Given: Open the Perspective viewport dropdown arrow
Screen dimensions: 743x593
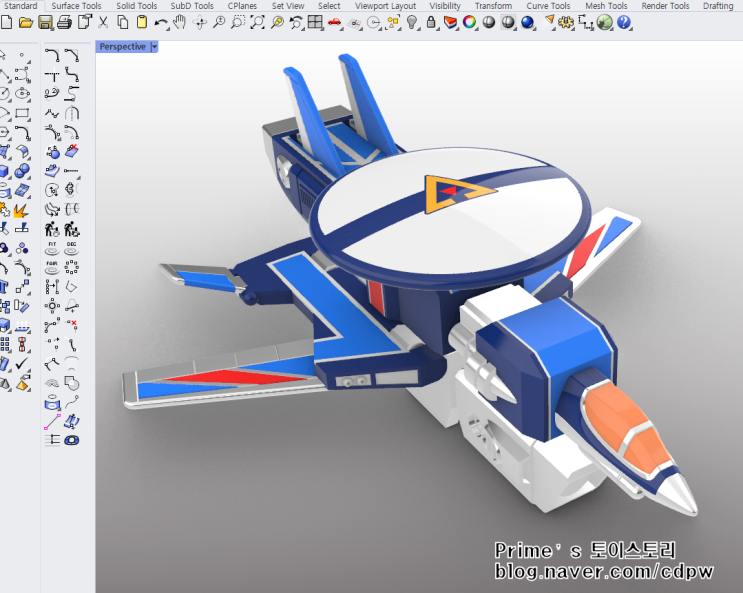Looking at the screenshot, I should pyautogui.click(x=154, y=46).
